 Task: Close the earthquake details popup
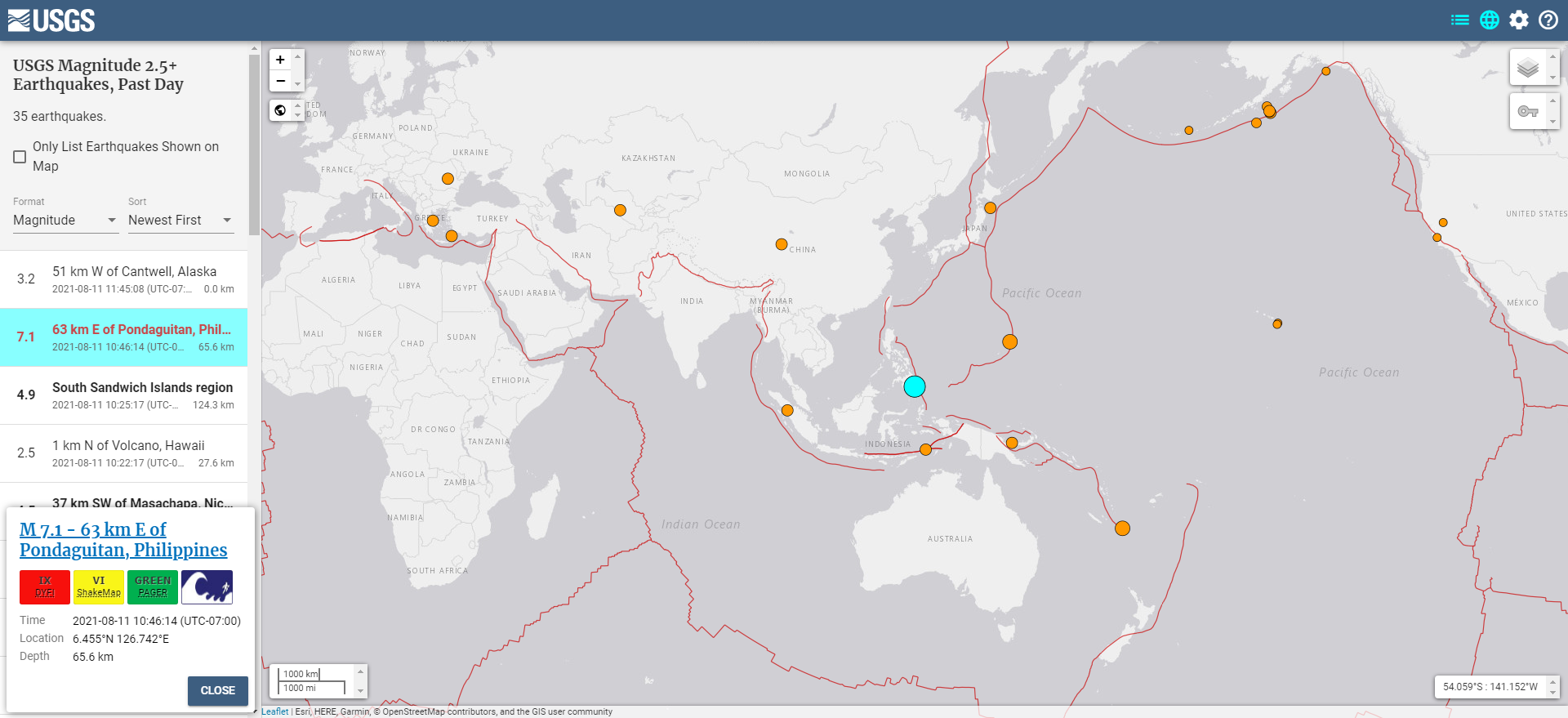point(217,690)
